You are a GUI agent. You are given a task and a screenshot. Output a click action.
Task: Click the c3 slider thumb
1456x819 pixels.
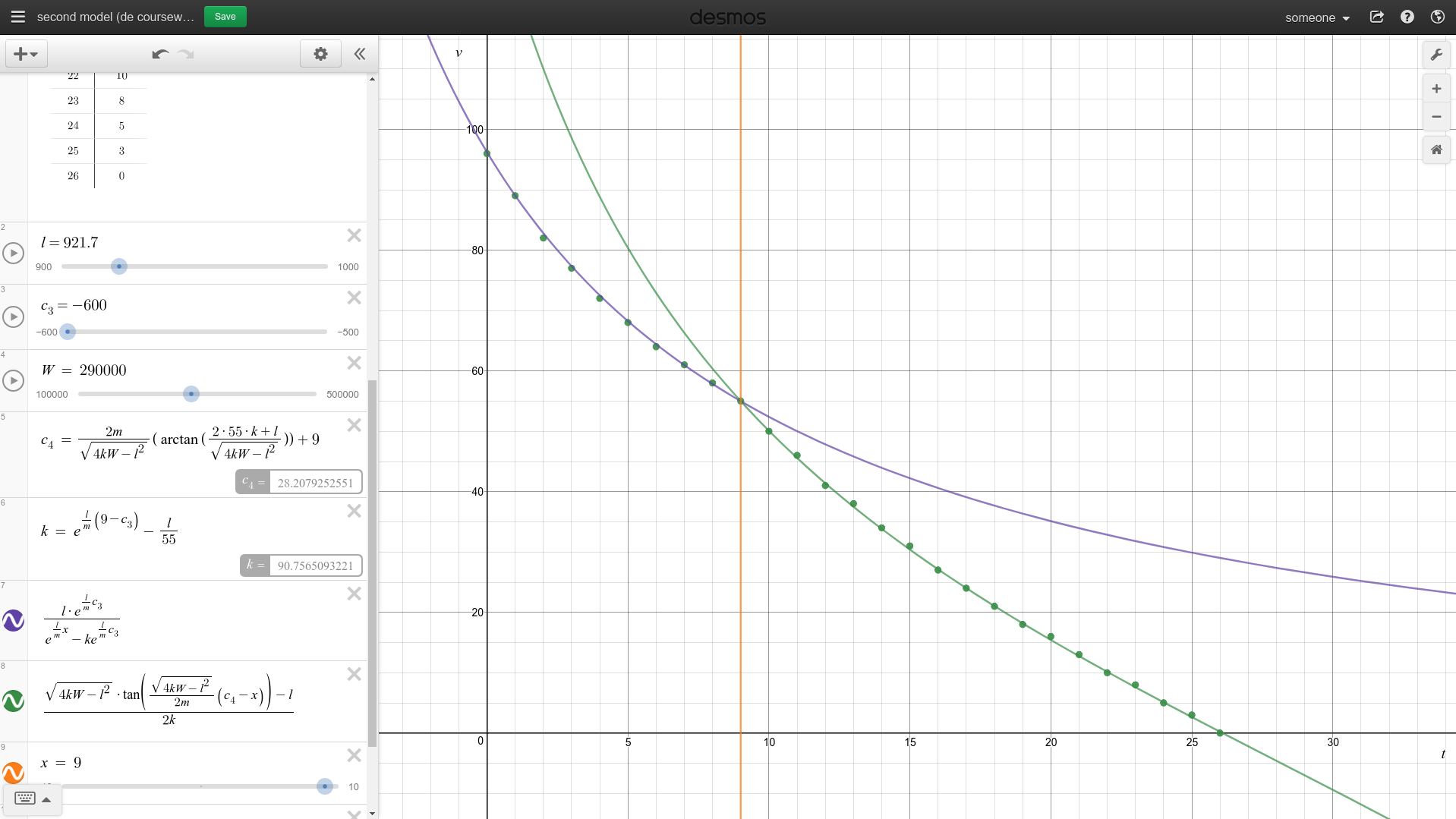68,332
